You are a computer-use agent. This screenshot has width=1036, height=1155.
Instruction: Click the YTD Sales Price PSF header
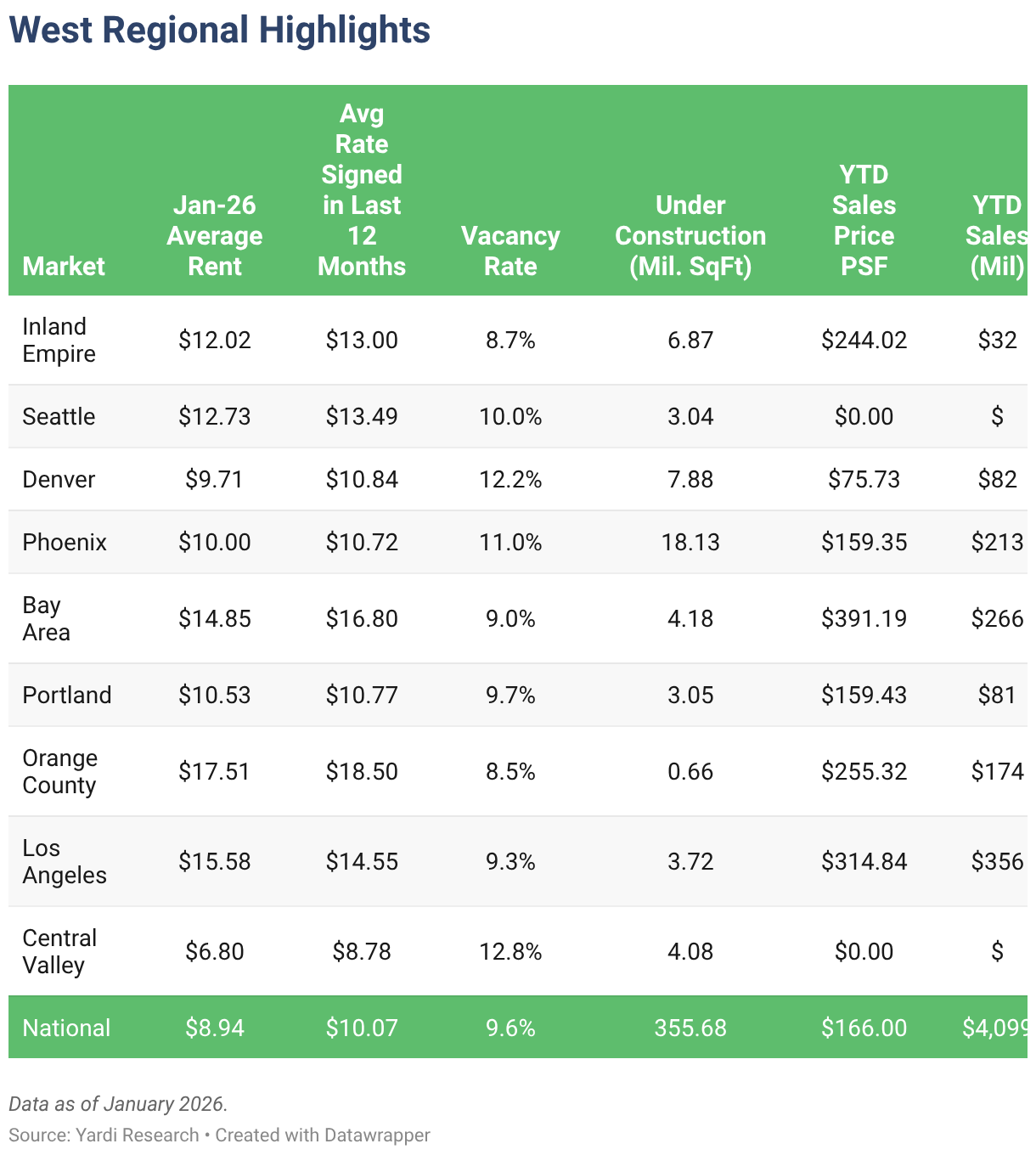[x=864, y=220]
